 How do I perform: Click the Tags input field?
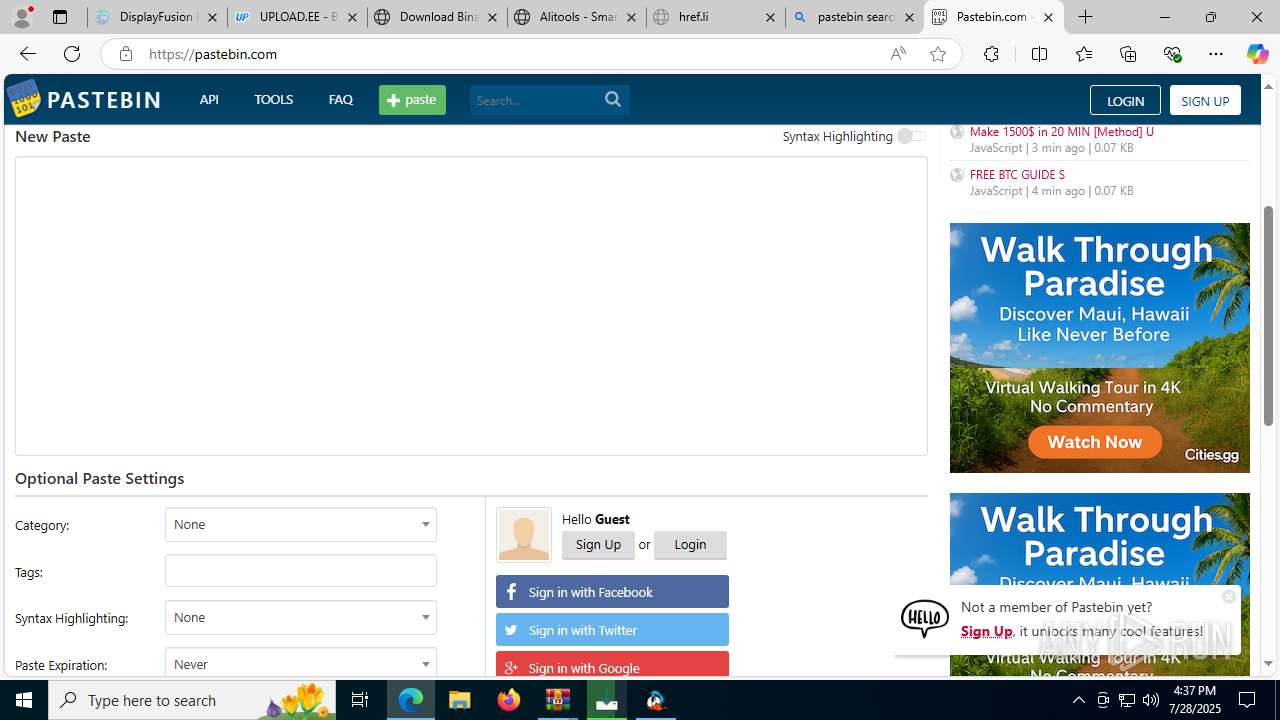pos(301,571)
